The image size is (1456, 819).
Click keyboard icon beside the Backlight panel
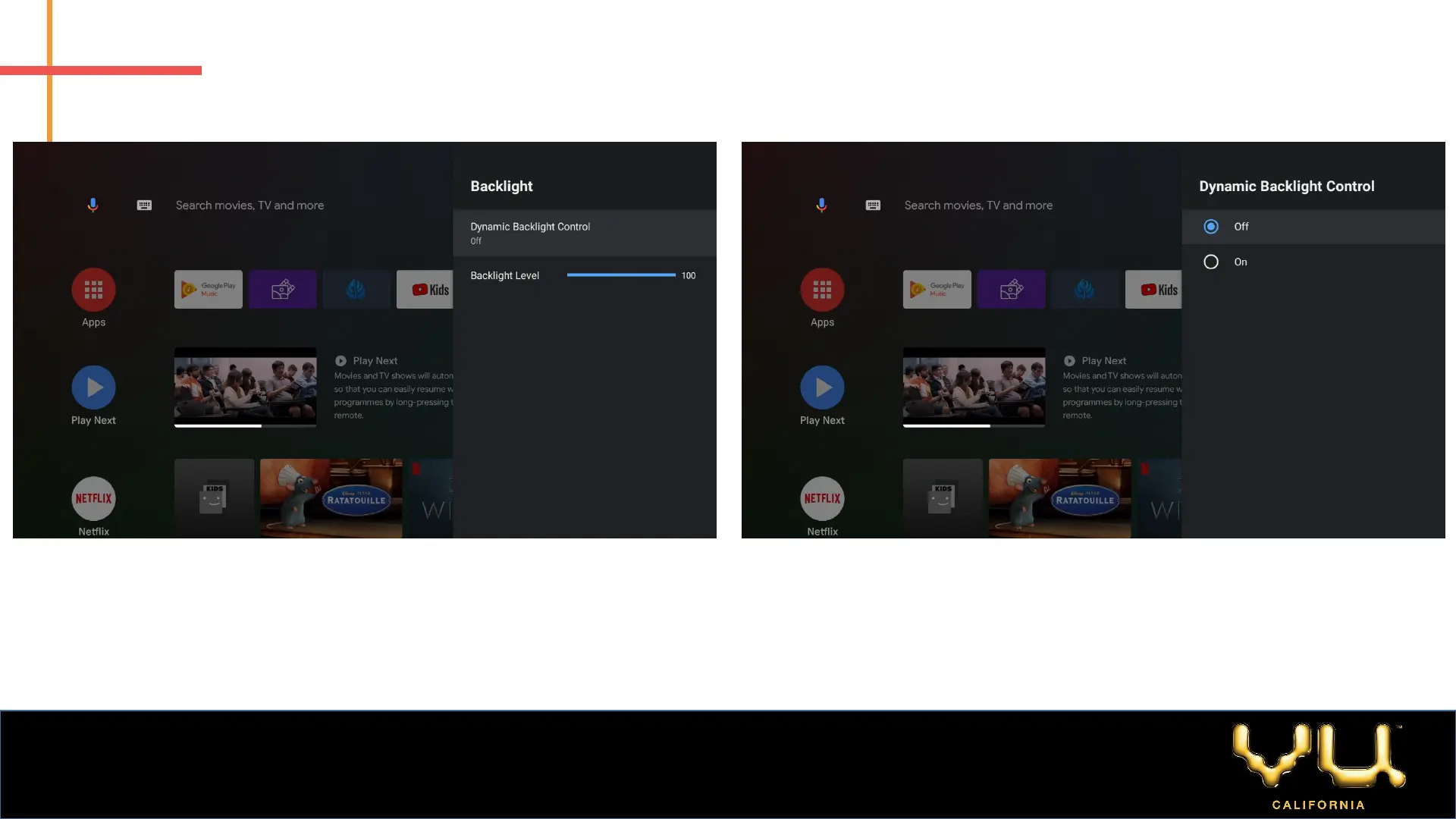click(144, 206)
